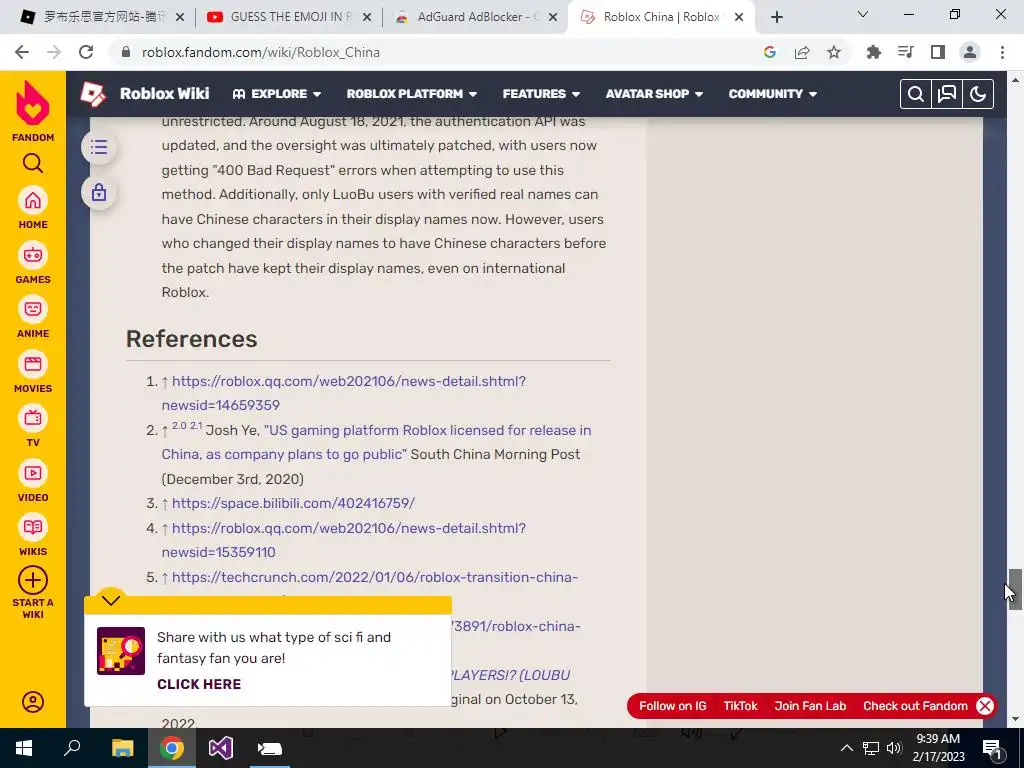The width and height of the screenshot is (1024, 768).
Task: Click the page vertical scrollbar thumb
Action: (x=1014, y=590)
